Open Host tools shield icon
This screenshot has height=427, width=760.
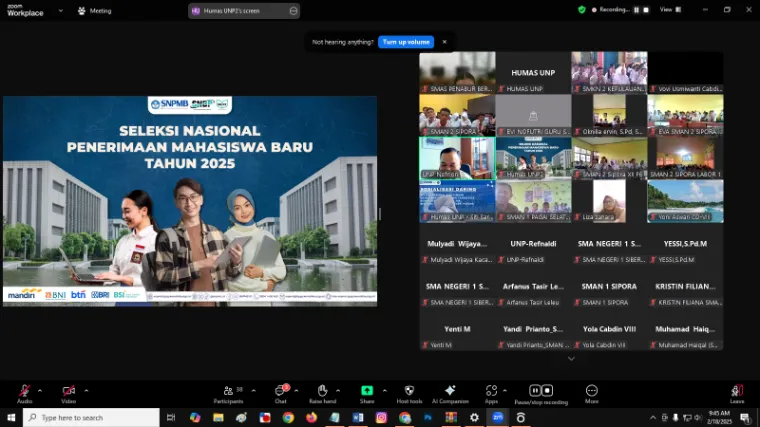[409, 391]
